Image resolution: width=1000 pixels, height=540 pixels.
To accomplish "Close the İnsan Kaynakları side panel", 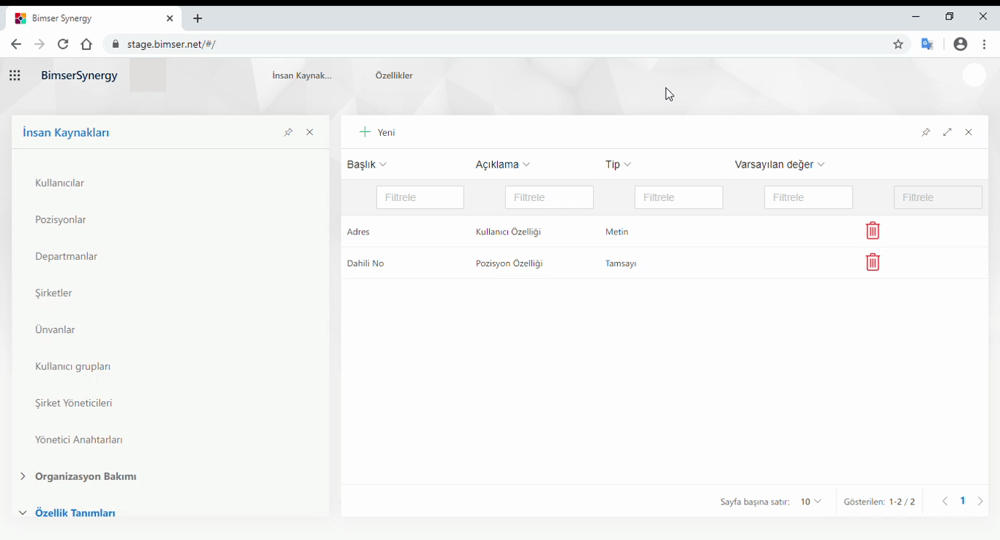I will tap(310, 132).
